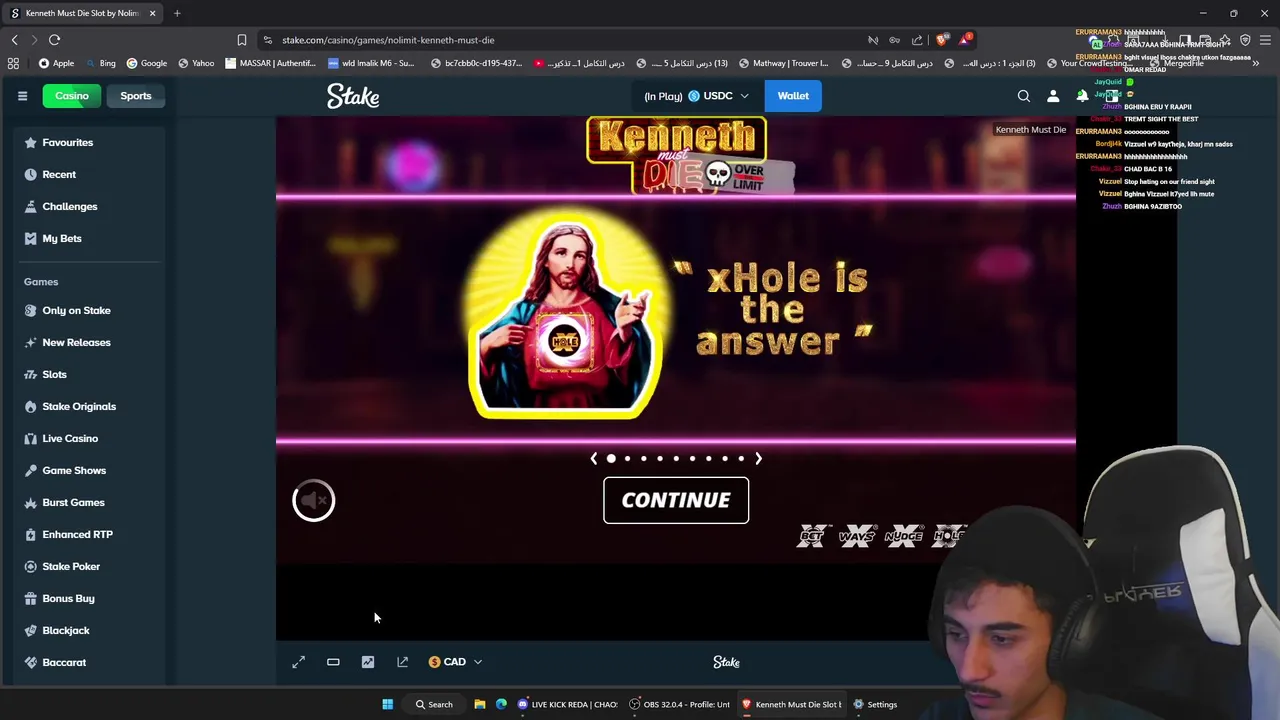1280x720 pixels.
Task: Open Brave shields icon
Action: tap(941, 40)
